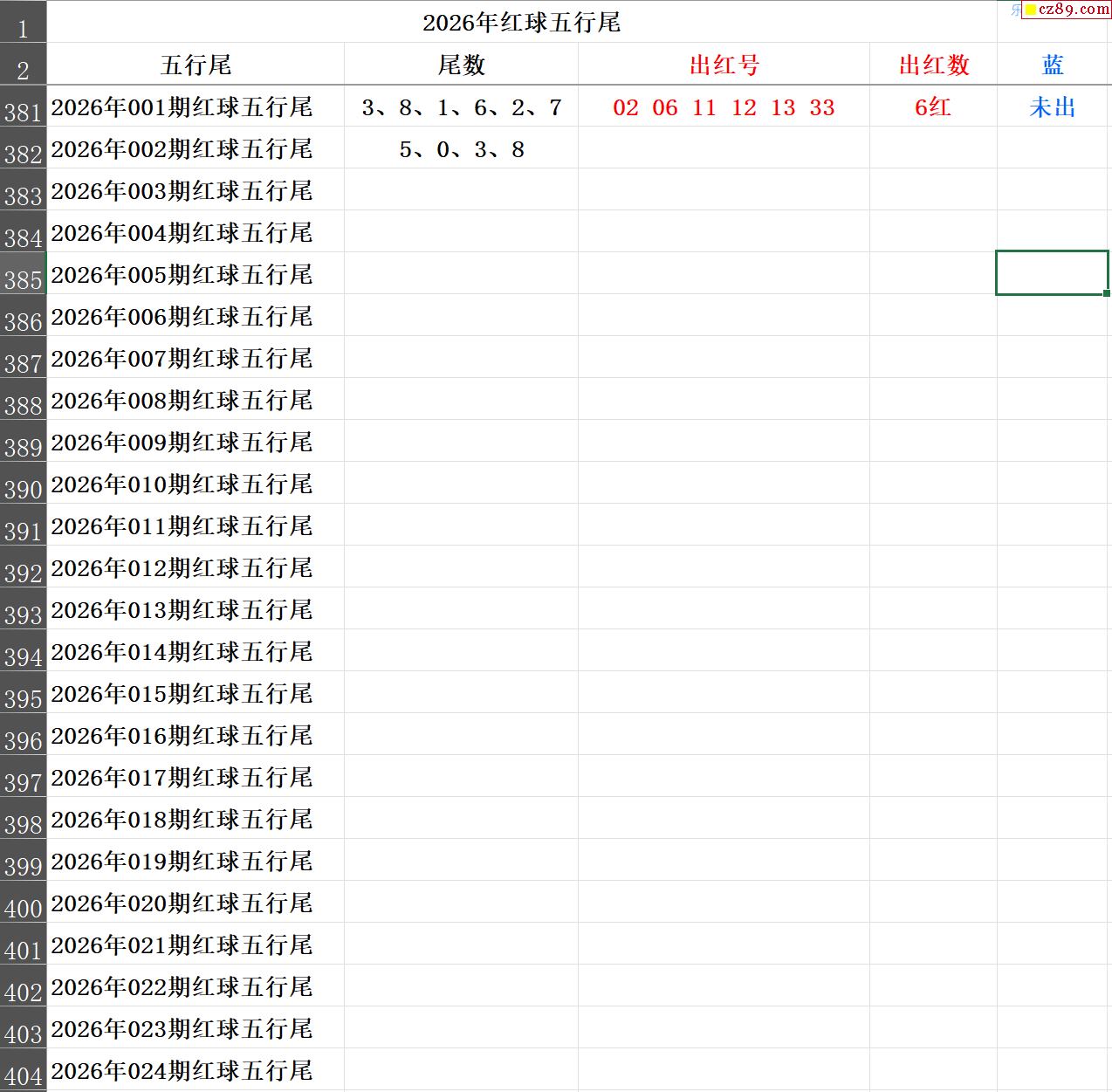Image resolution: width=1112 pixels, height=1092 pixels.
Task: Click the cell "2026年024期红球五行尾"
Action: tap(182, 1071)
